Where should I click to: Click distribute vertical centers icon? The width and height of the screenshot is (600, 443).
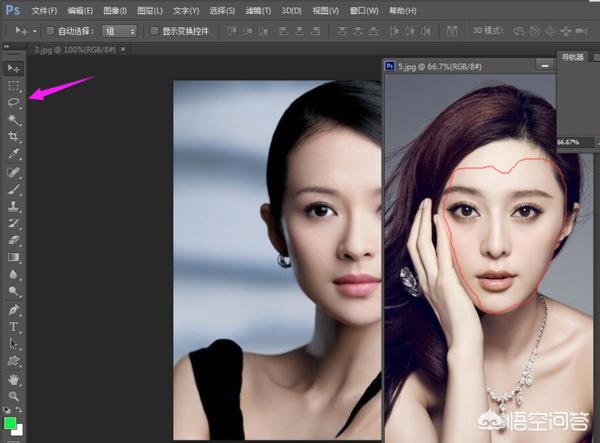(x=358, y=31)
